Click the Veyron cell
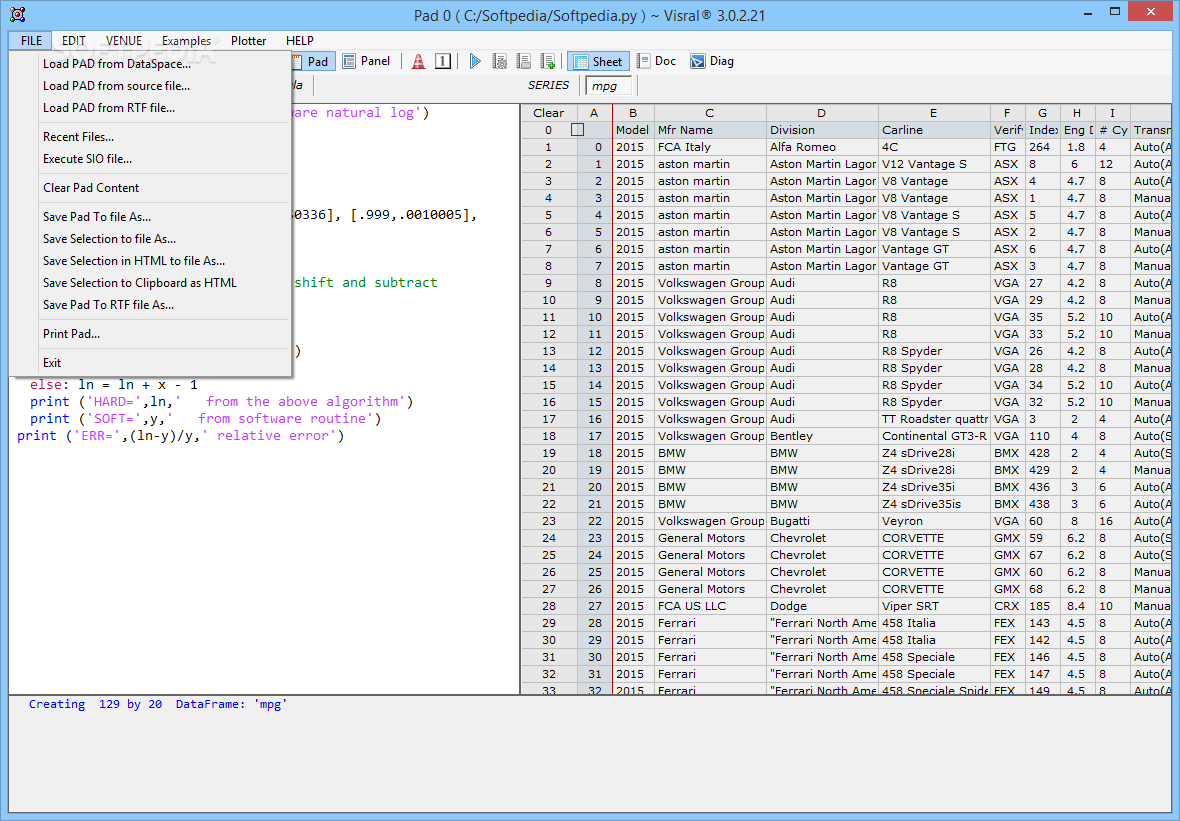 pyautogui.click(x=934, y=521)
